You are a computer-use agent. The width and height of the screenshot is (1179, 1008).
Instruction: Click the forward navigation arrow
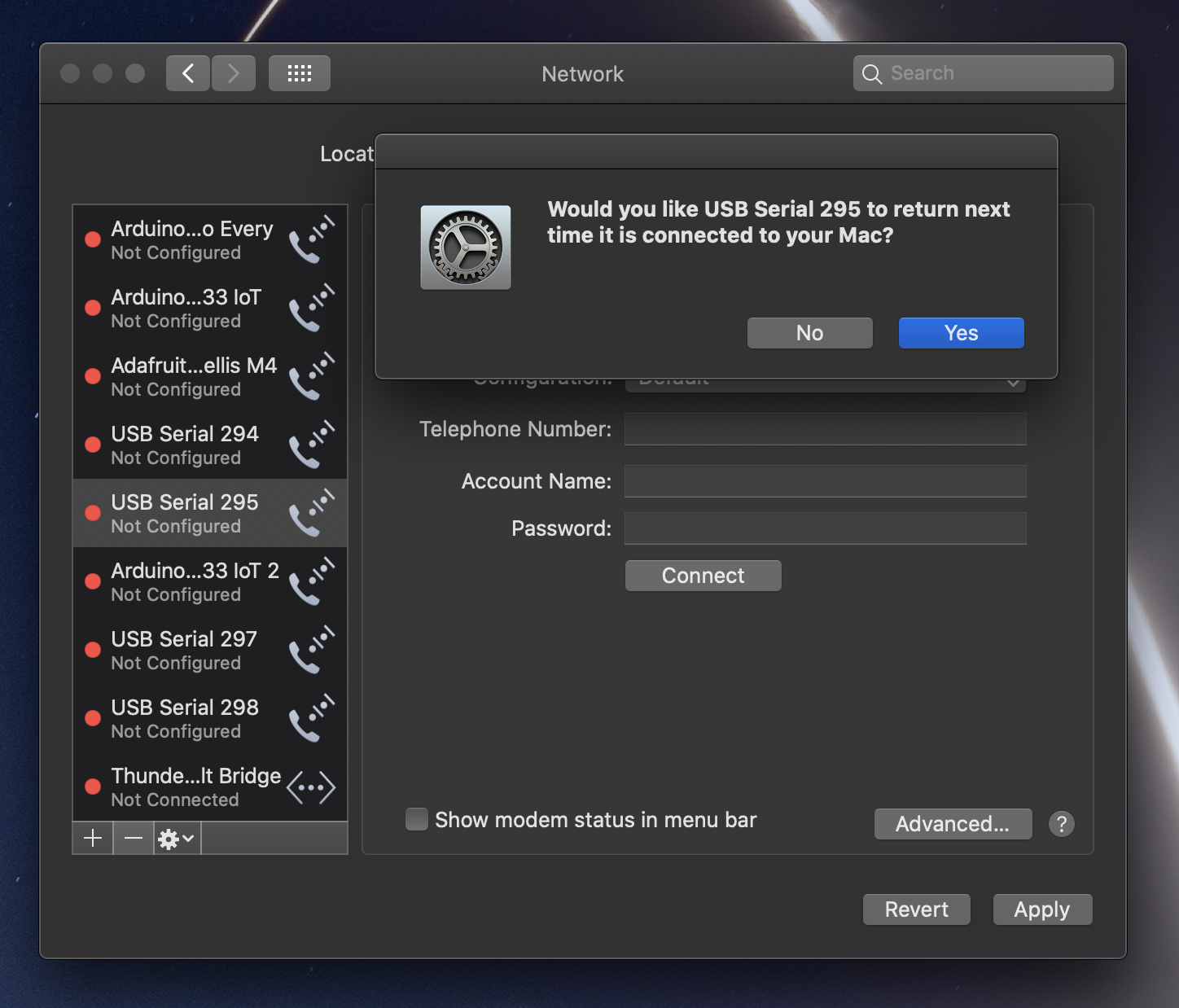234,73
